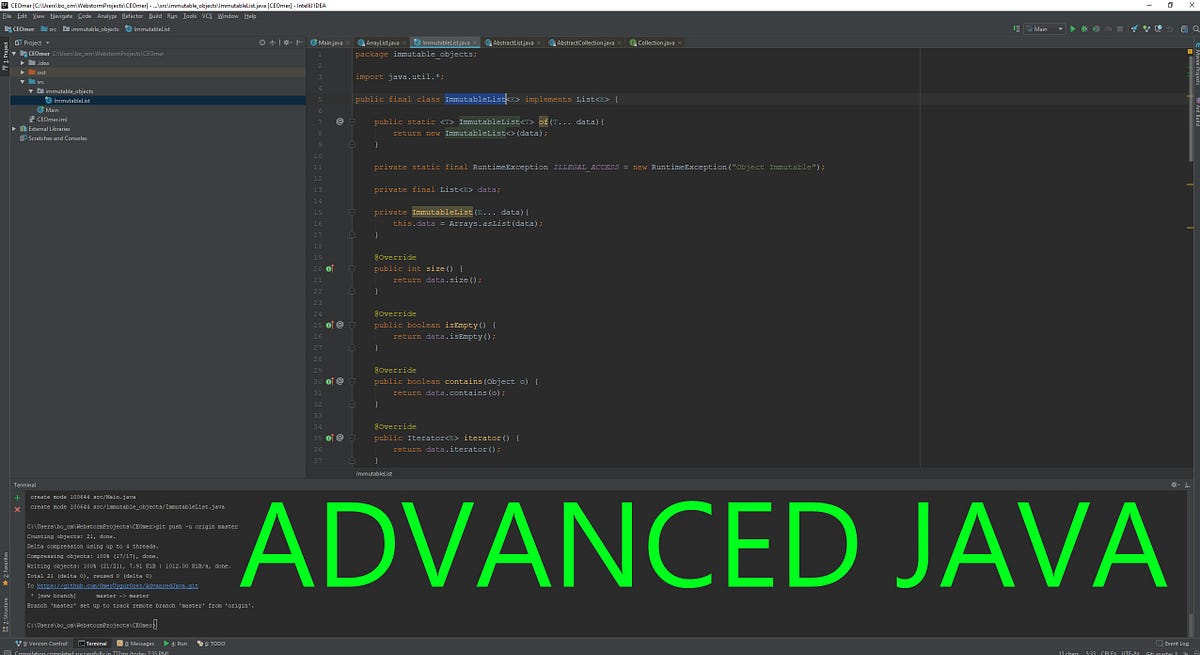1200x655 pixels.
Task: Run Main with Coverage icon
Action: [1096, 29]
